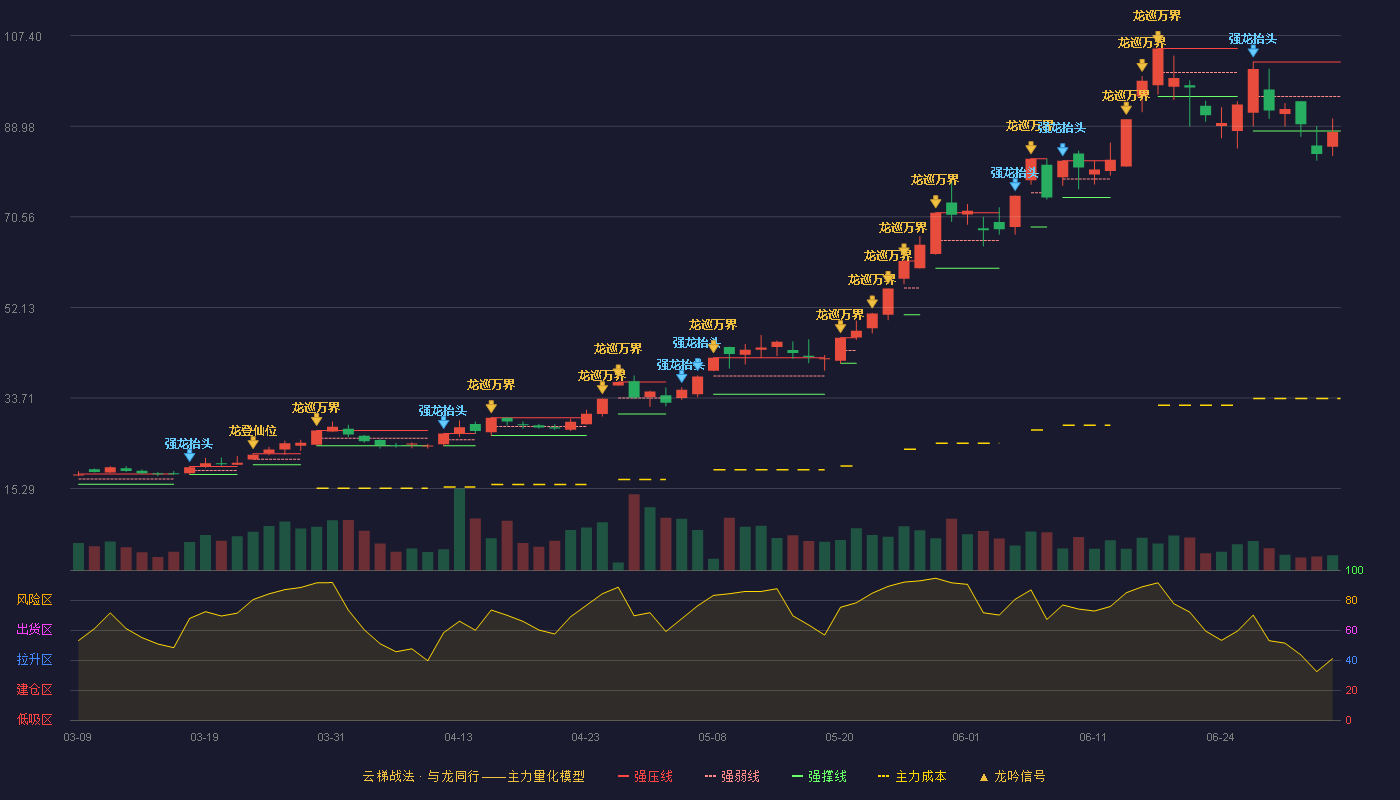Click the red 20 indicator axis value
Viewport: 1400px width, 800px height.
coord(1351,690)
